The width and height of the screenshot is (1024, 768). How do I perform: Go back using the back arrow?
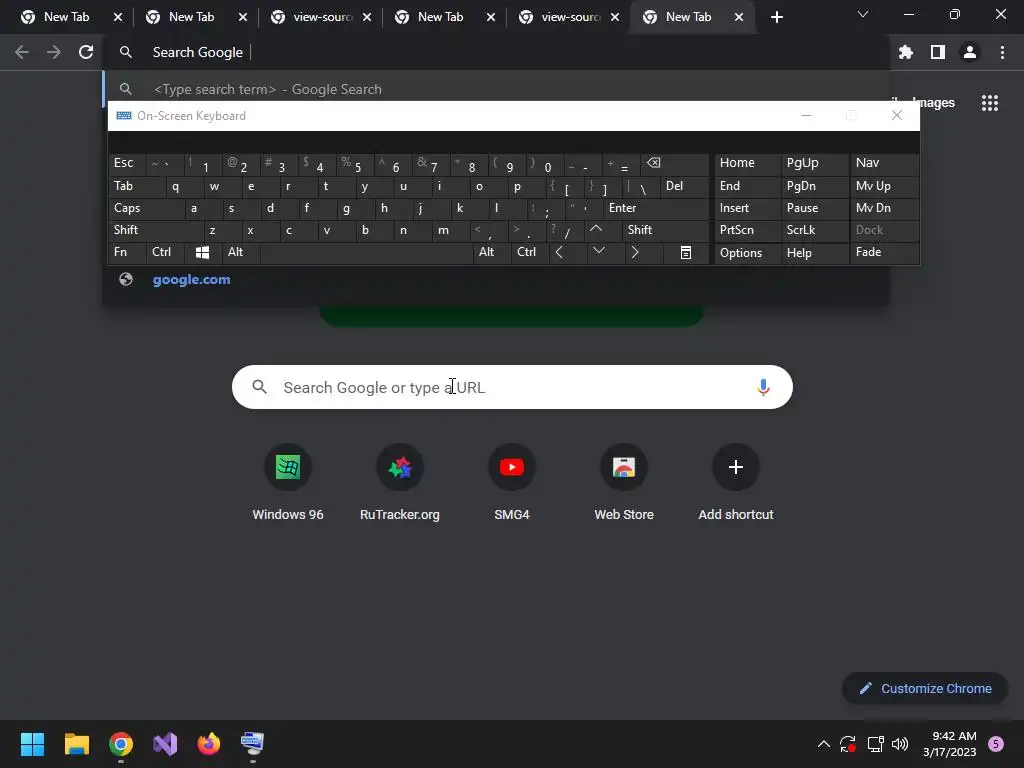pyautogui.click(x=22, y=52)
